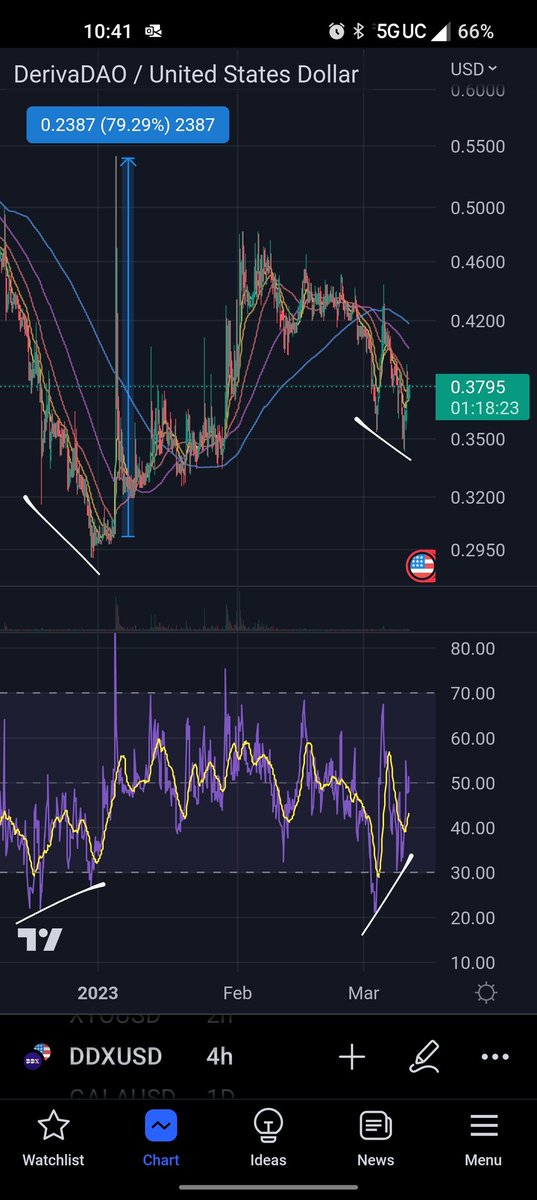Tap the battery indicator in status bar

click(475, 31)
